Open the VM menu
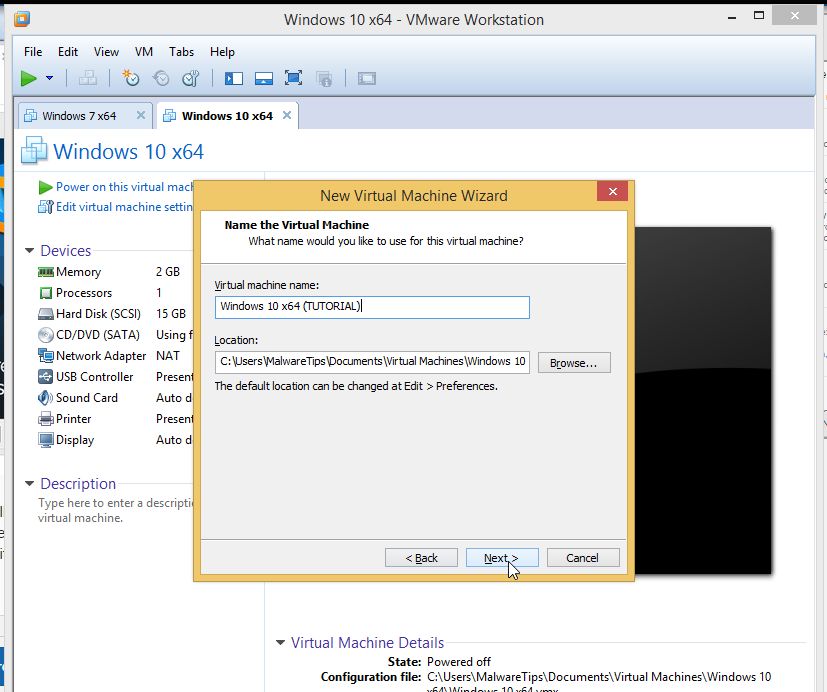Viewport: 827px width, 692px height. point(143,52)
